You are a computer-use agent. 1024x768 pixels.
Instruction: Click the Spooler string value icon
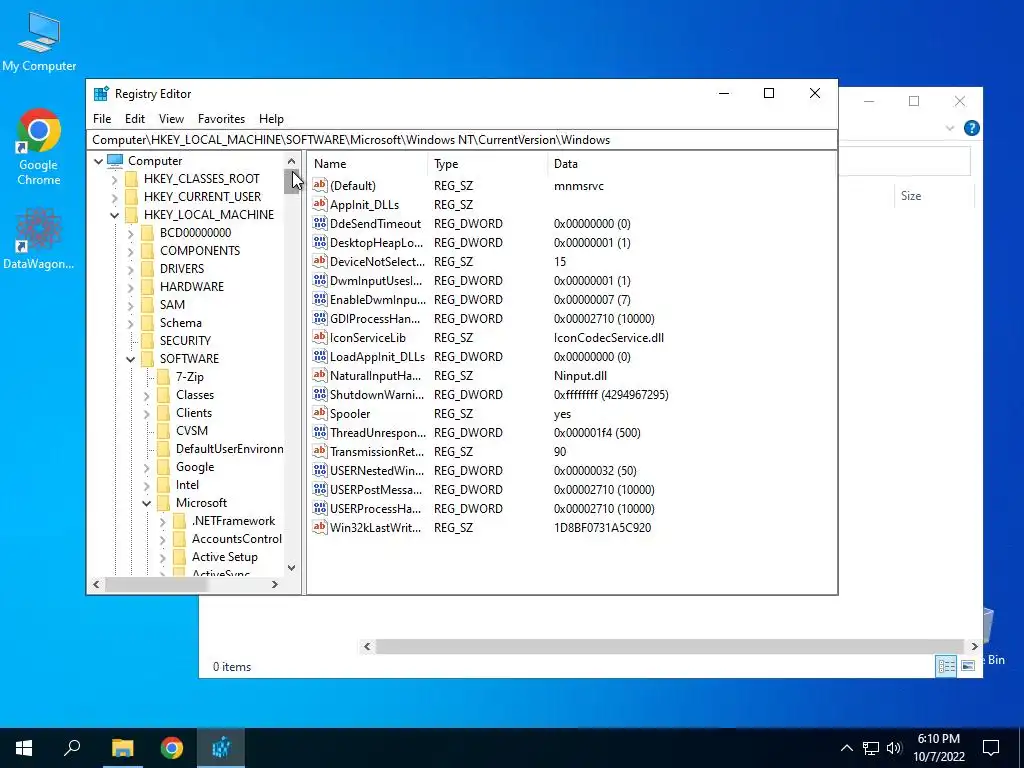pos(319,413)
